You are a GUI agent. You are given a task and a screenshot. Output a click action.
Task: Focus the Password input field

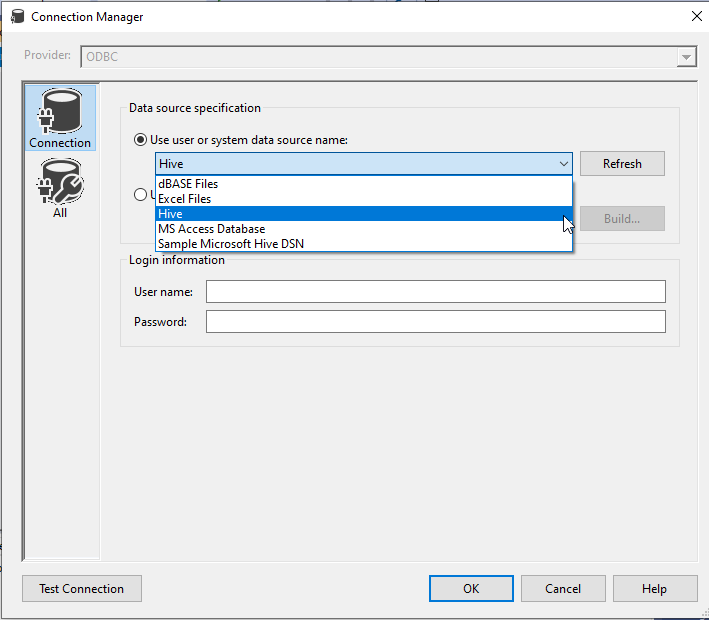coord(435,322)
